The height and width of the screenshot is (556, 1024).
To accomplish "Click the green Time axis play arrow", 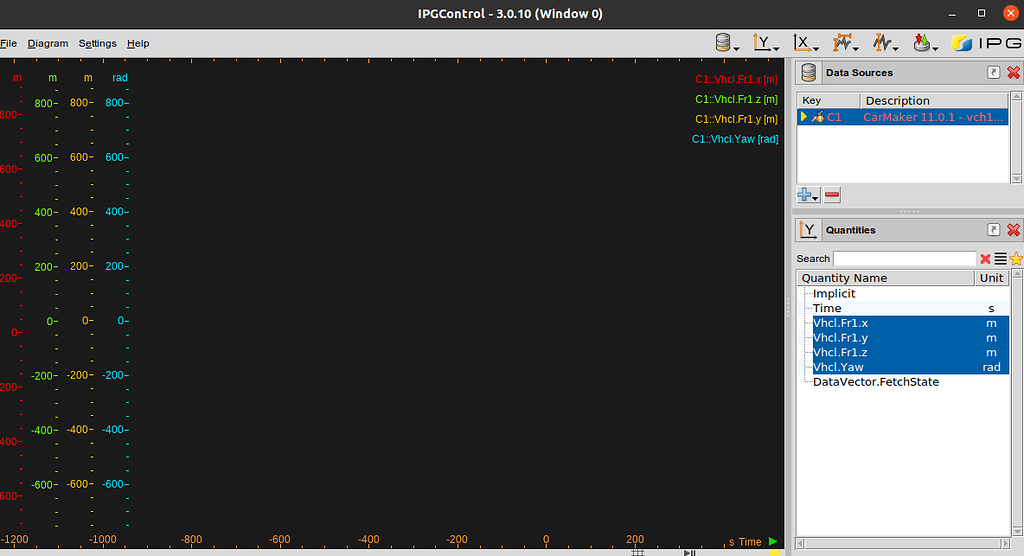I will coord(773,542).
